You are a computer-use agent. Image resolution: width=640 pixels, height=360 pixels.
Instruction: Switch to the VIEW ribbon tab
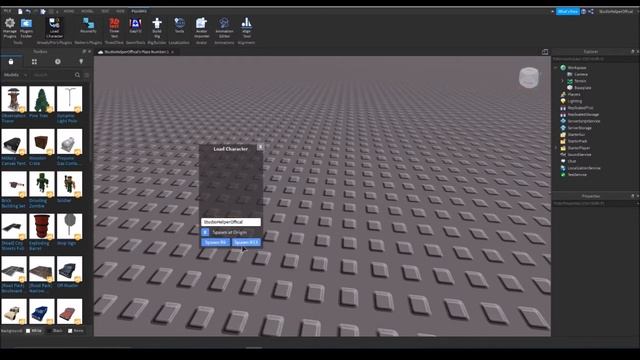[x=120, y=11]
